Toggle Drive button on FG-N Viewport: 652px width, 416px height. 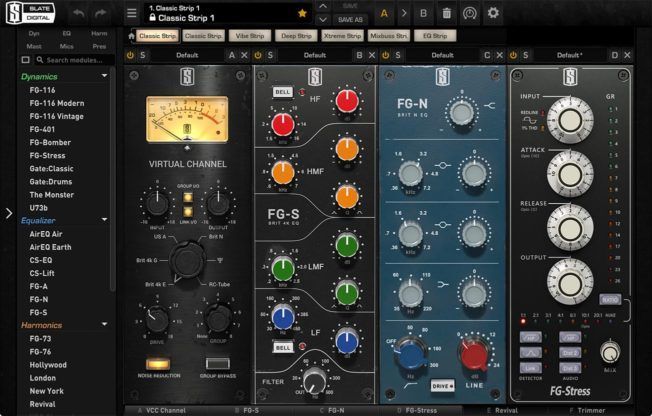pyautogui.click(x=442, y=386)
